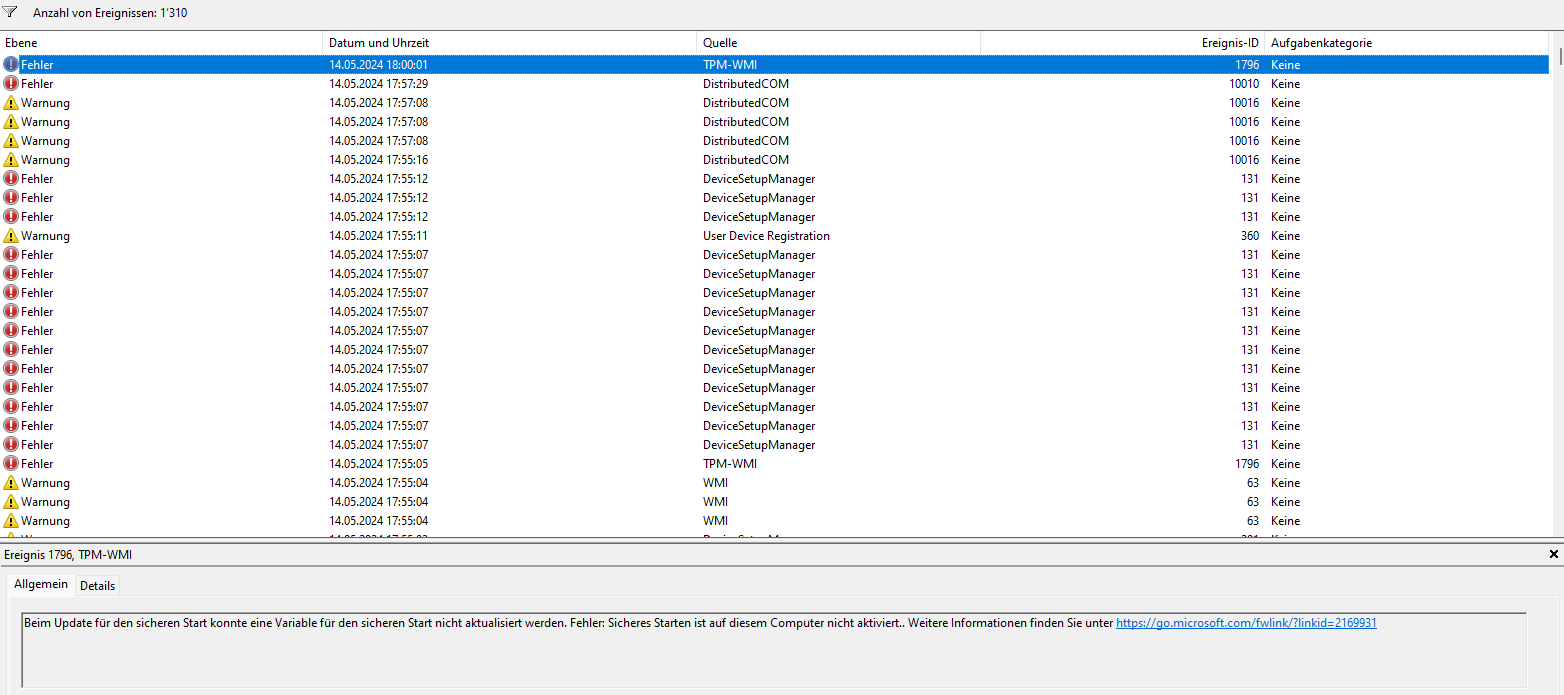1564x695 pixels.
Task: Switch to the Allgemein tab
Action: tap(41, 584)
